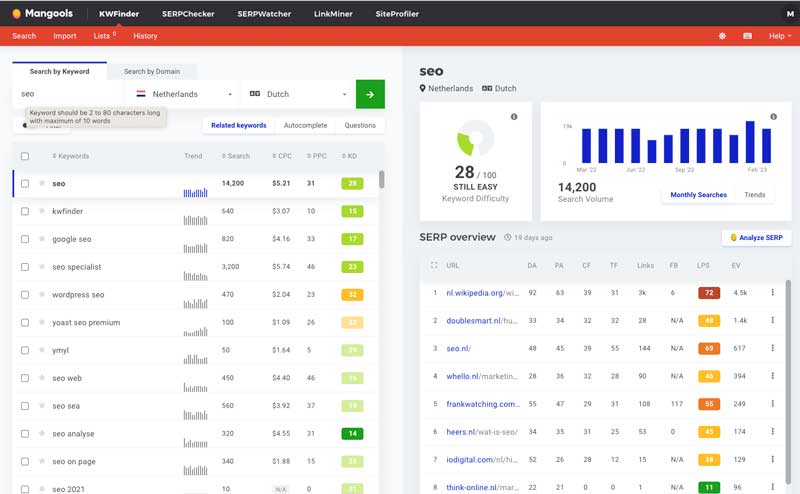Open SERPChecker tool
Image resolution: width=800 pixels, height=494 pixels.
[x=188, y=14]
